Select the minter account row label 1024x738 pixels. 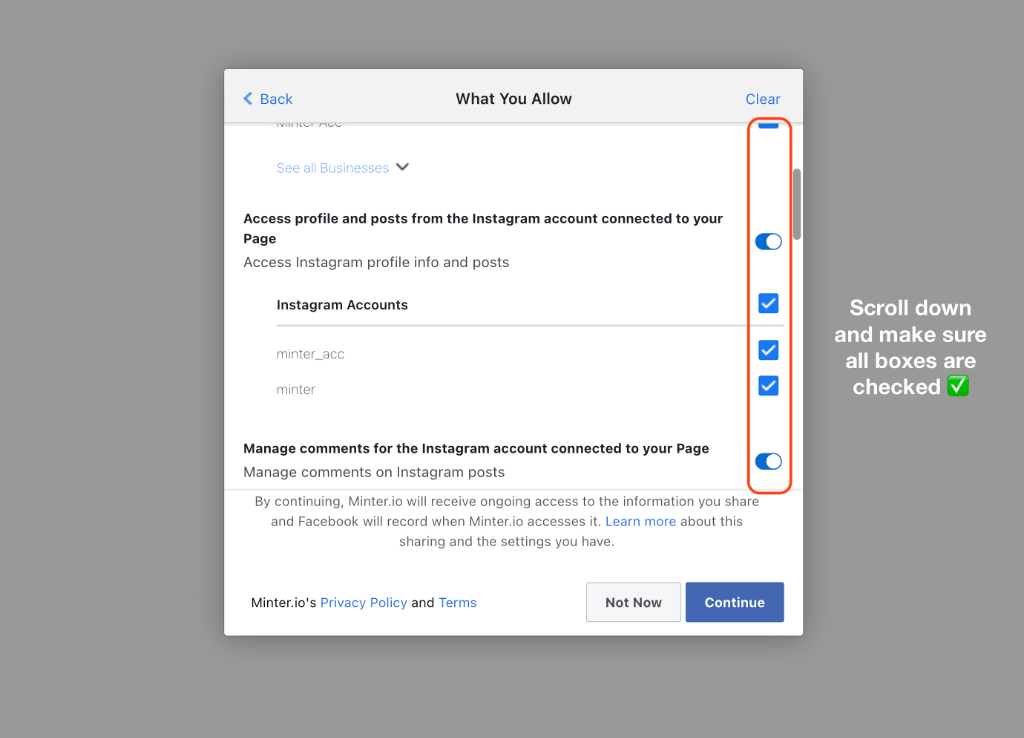(296, 389)
